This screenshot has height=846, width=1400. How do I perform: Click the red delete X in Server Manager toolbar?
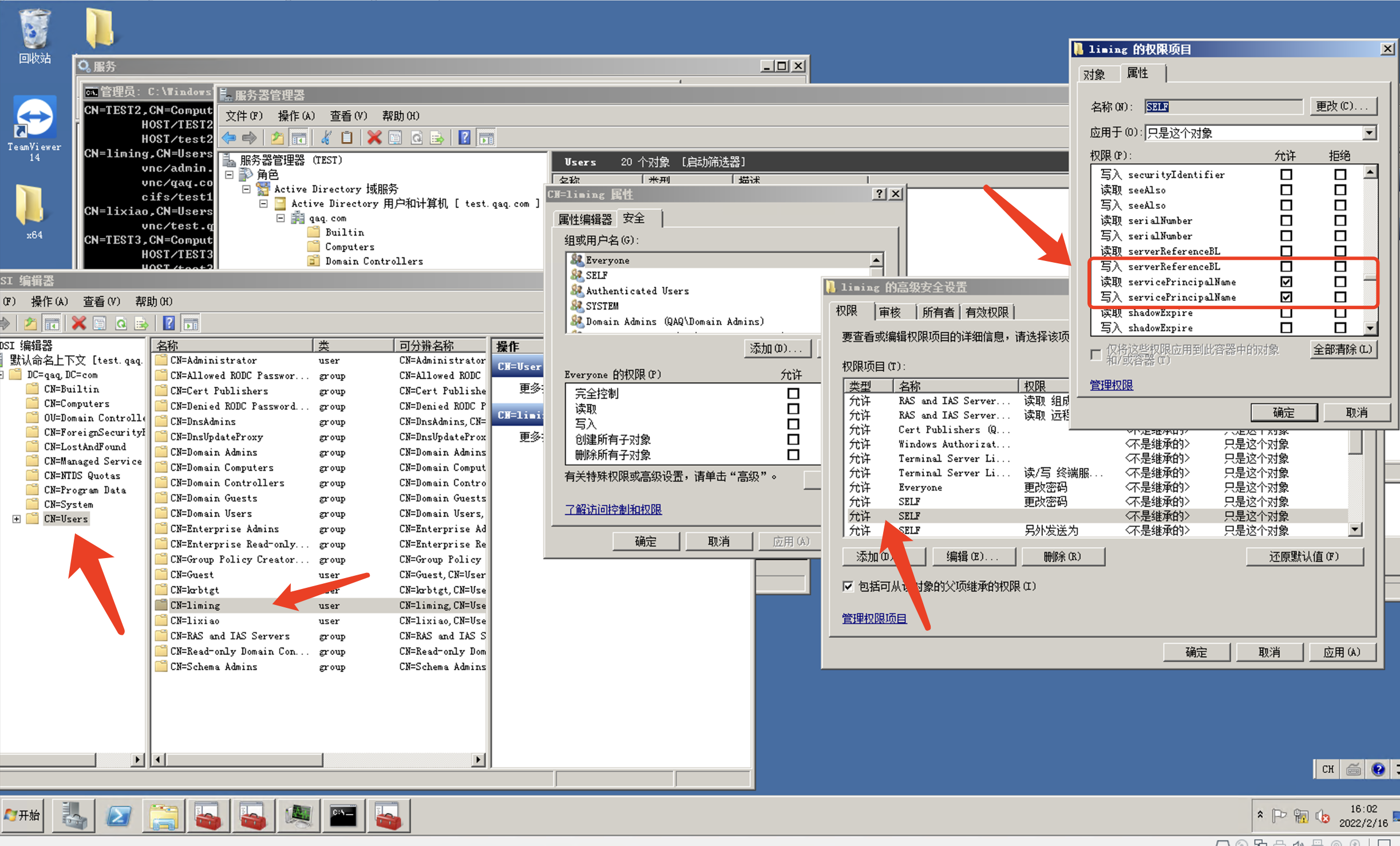374,138
